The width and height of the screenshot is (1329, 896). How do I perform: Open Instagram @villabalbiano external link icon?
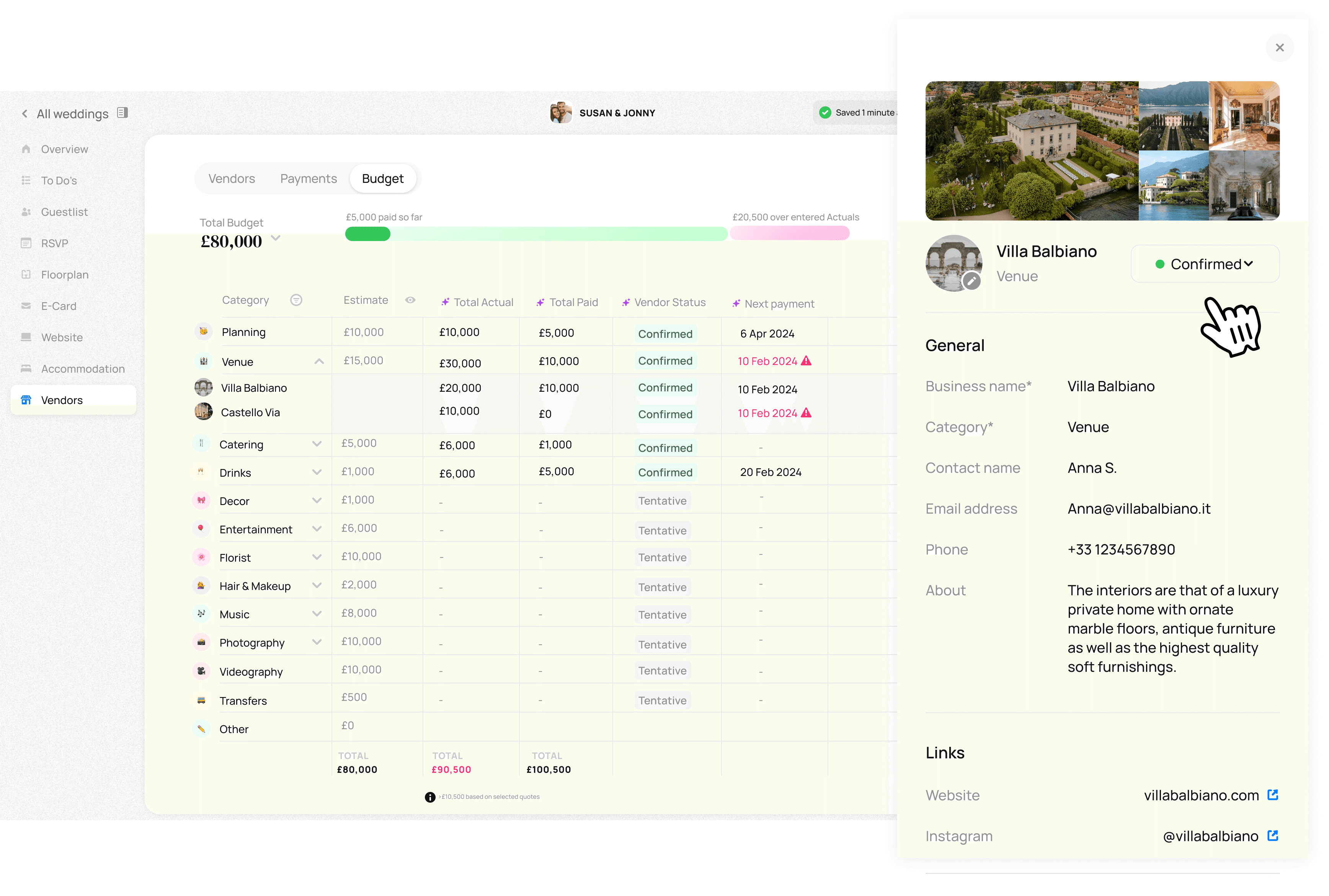(x=1272, y=836)
